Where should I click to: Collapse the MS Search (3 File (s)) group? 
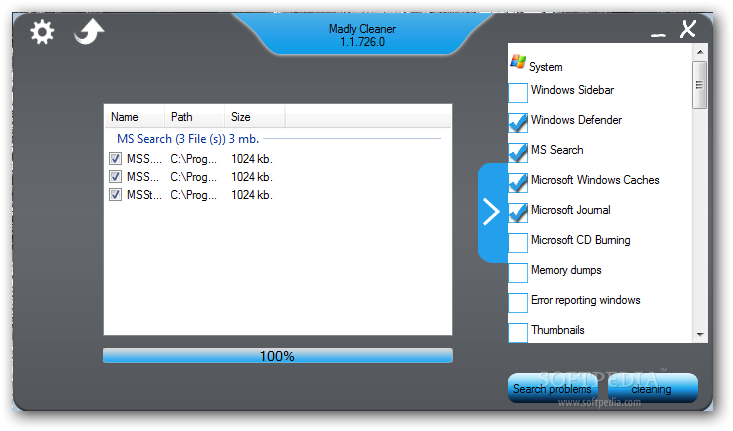coord(188,139)
